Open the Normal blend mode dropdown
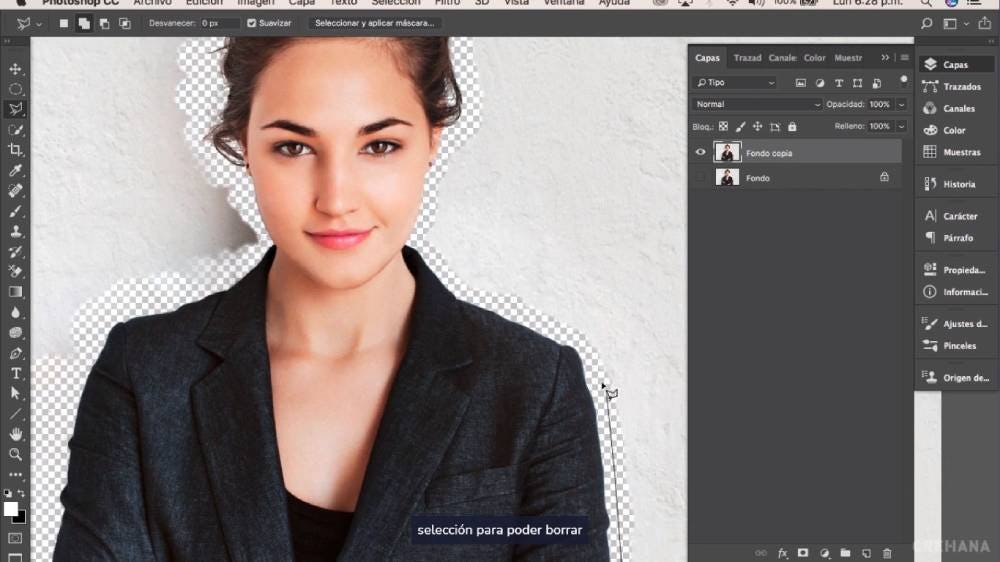Screen dimensions: 1000x562 pyautogui.click(x=757, y=104)
